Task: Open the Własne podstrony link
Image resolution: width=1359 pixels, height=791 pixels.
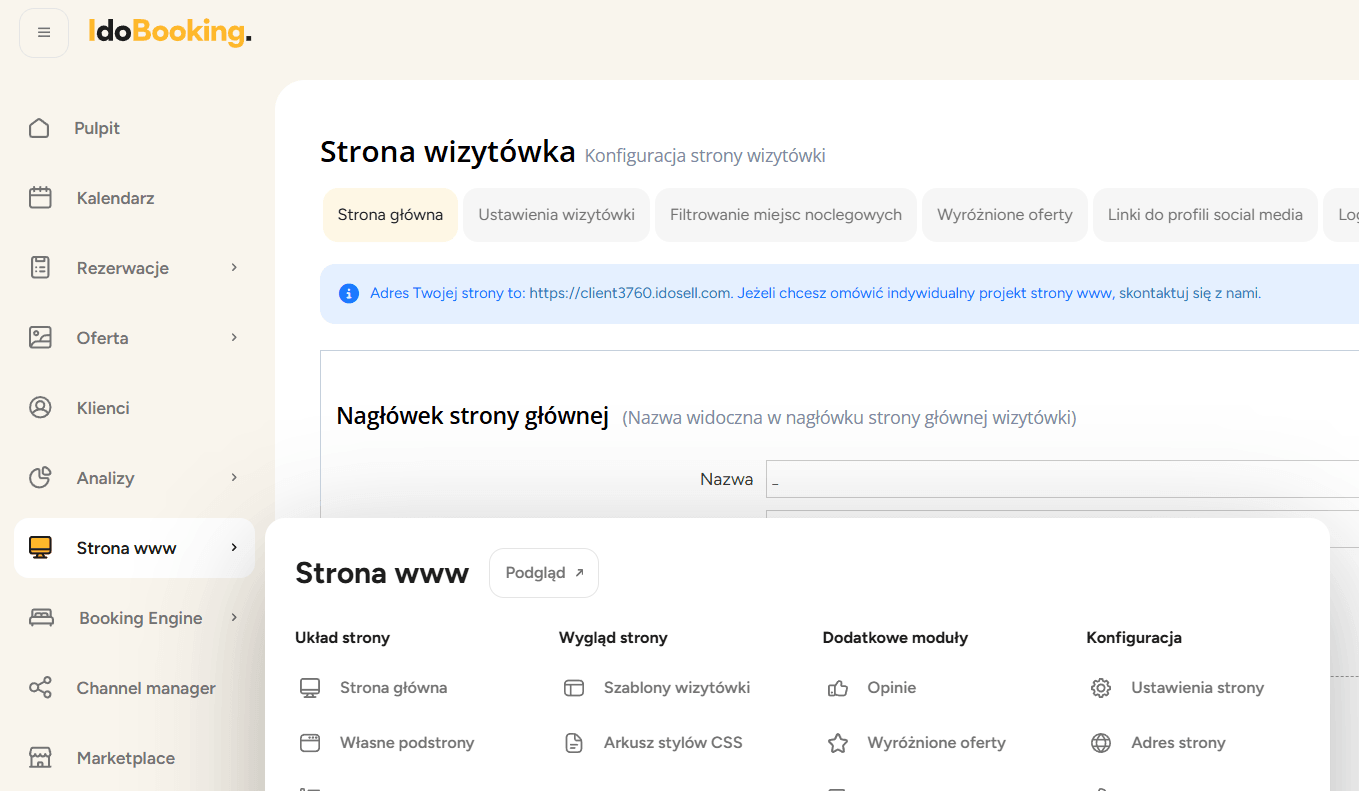Action: (x=406, y=743)
